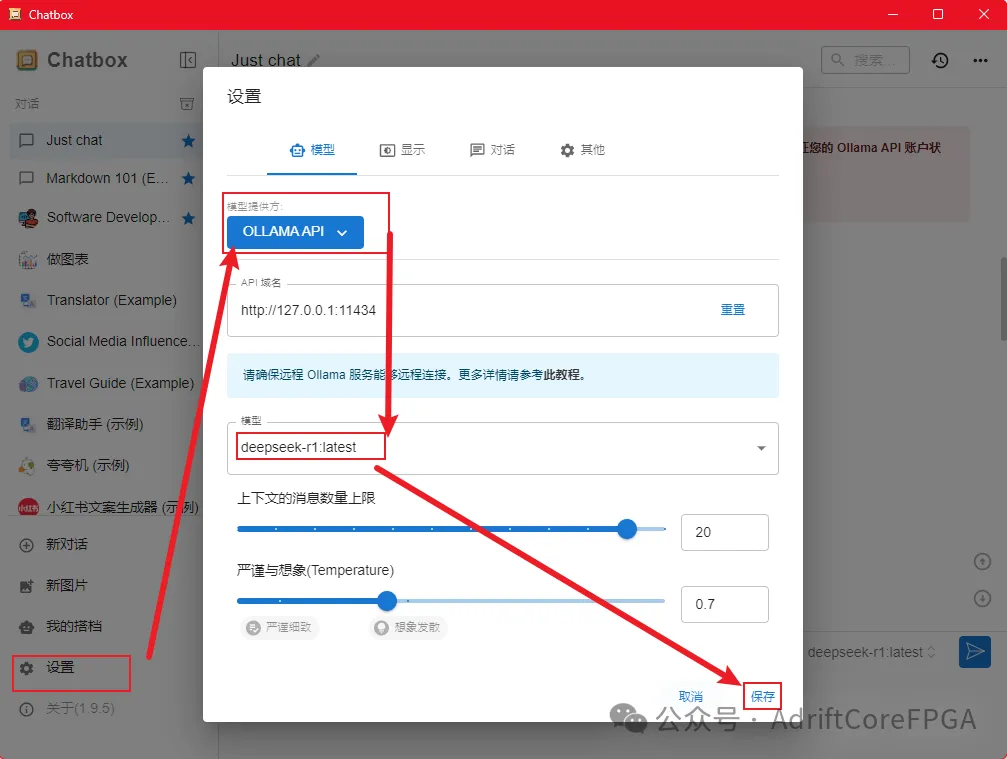Switch to the 对话 settings tab
Screen dimensions: 1007x759
tap(492, 150)
